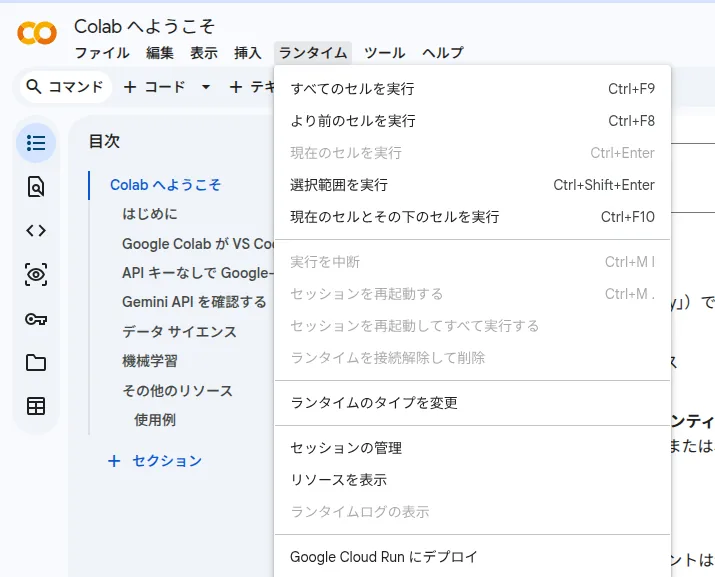Viewport: 715px width, 577px height.
Task: Select 選択範囲を実行 menu item
Action: [x=472, y=185]
